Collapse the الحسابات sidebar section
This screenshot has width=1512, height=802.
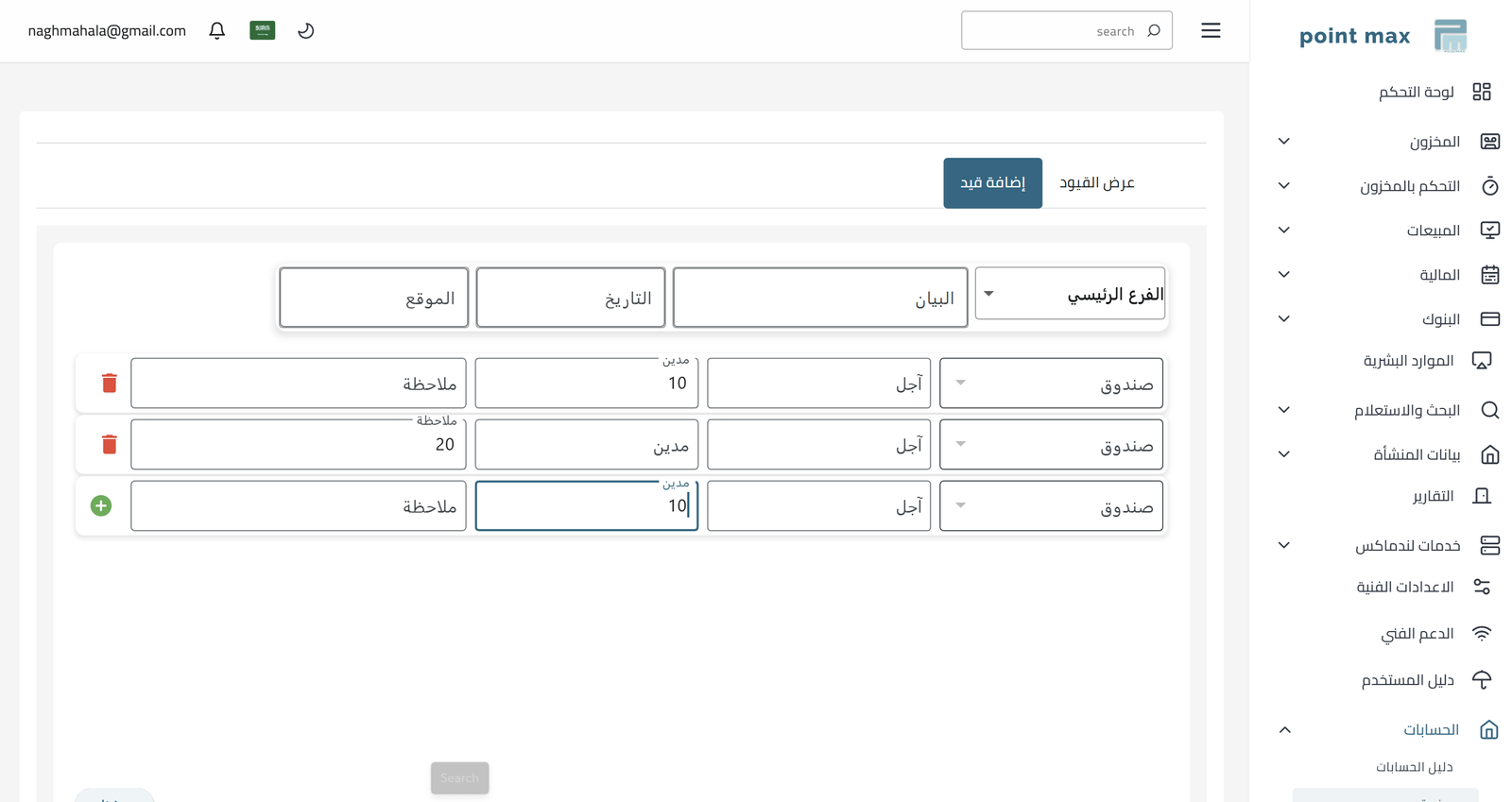click(x=1284, y=729)
